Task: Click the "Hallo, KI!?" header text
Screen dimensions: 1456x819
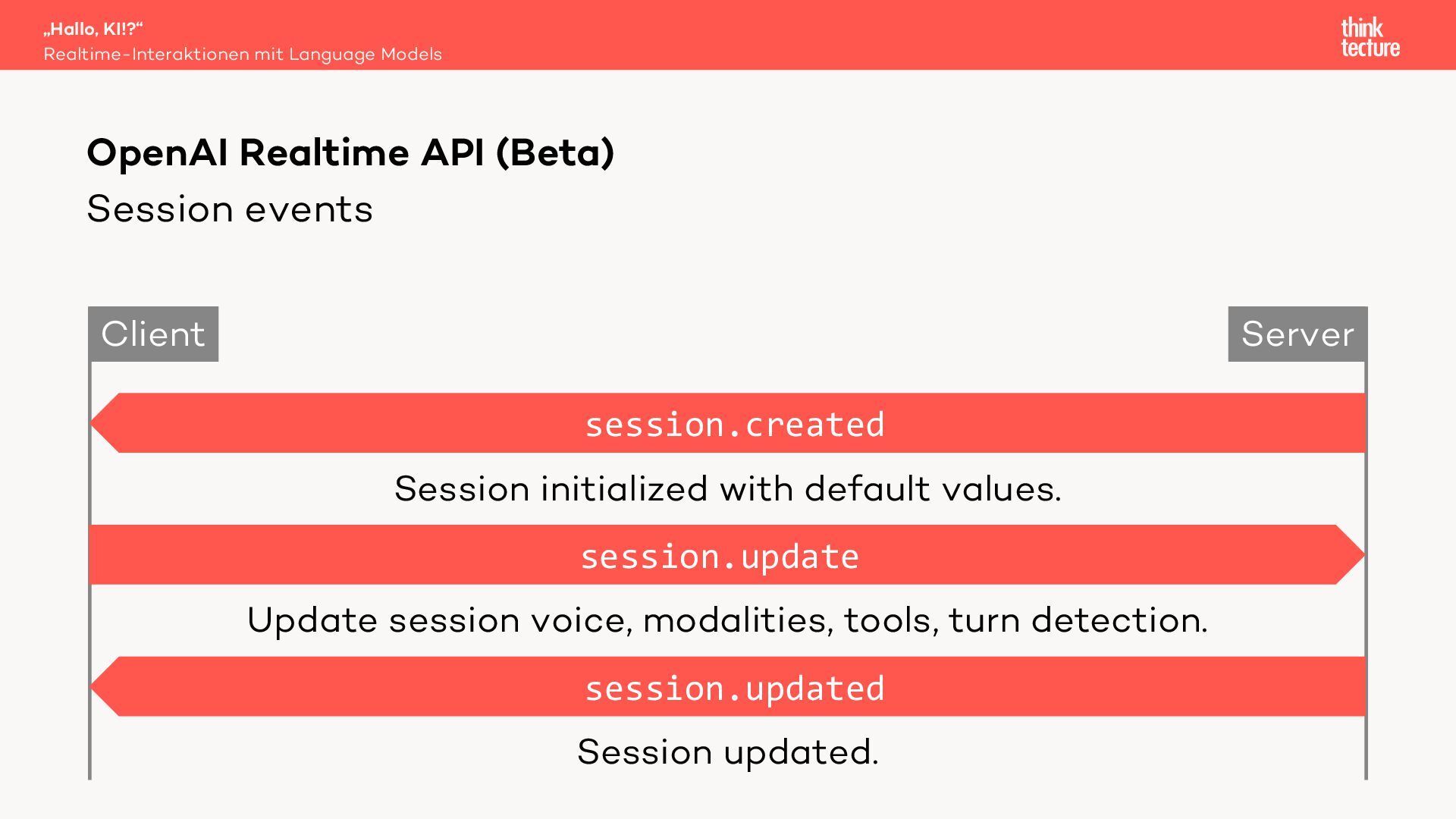Action: tap(93, 29)
